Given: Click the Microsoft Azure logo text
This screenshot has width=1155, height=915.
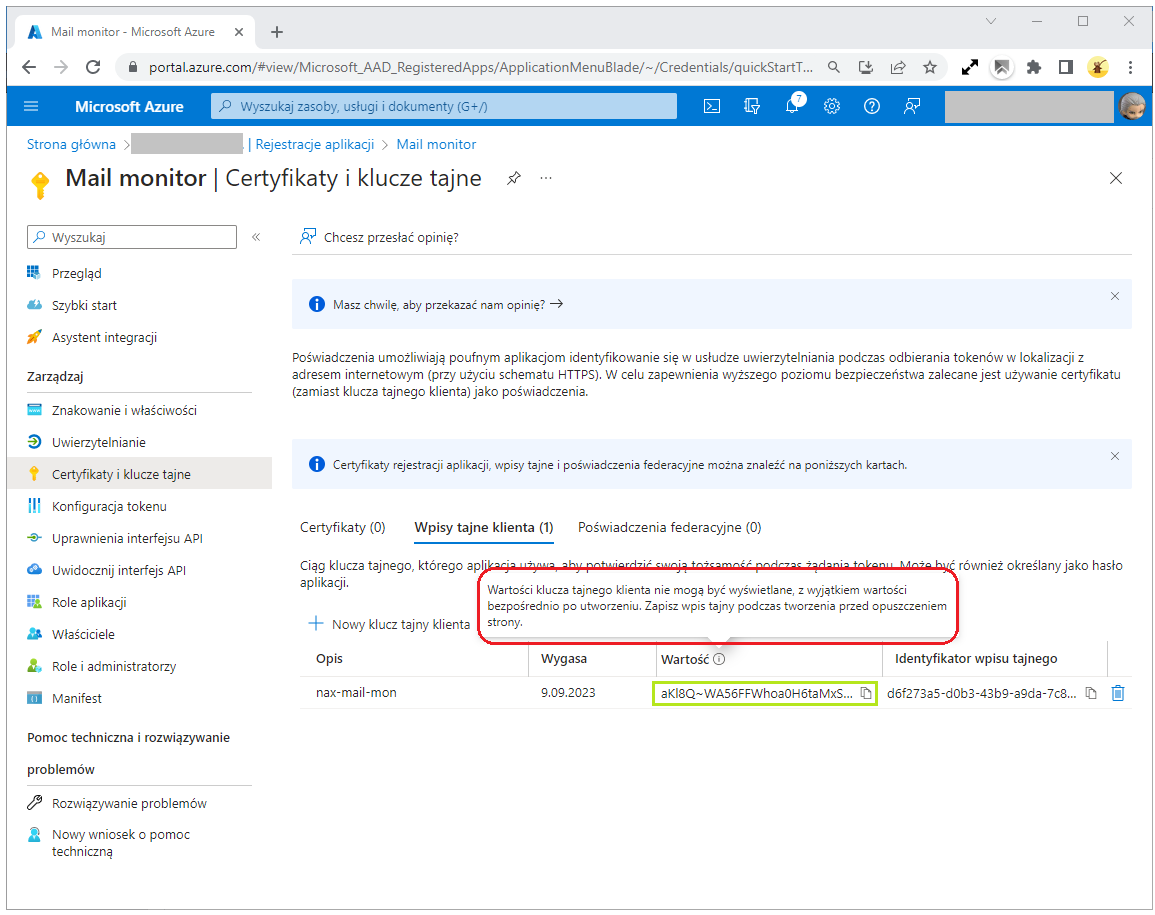Looking at the screenshot, I should tap(129, 106).
